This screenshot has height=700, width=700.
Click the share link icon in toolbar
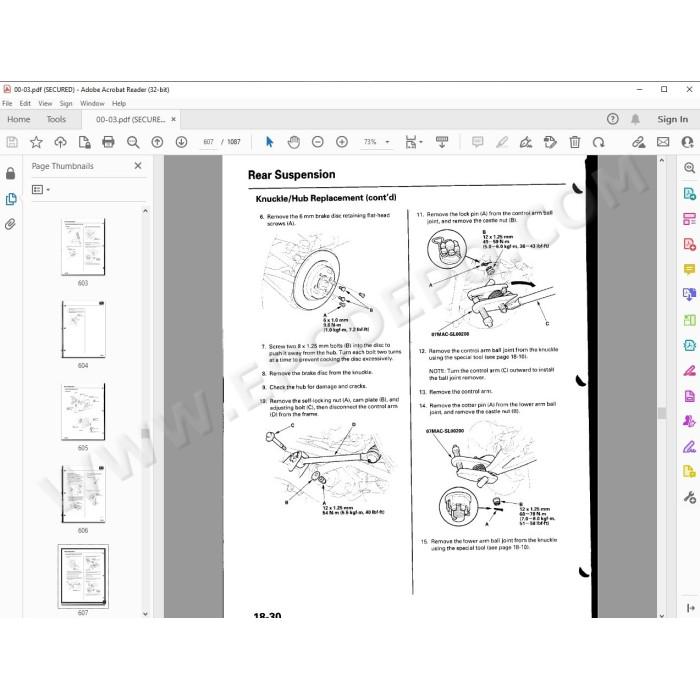click(638, 142)
